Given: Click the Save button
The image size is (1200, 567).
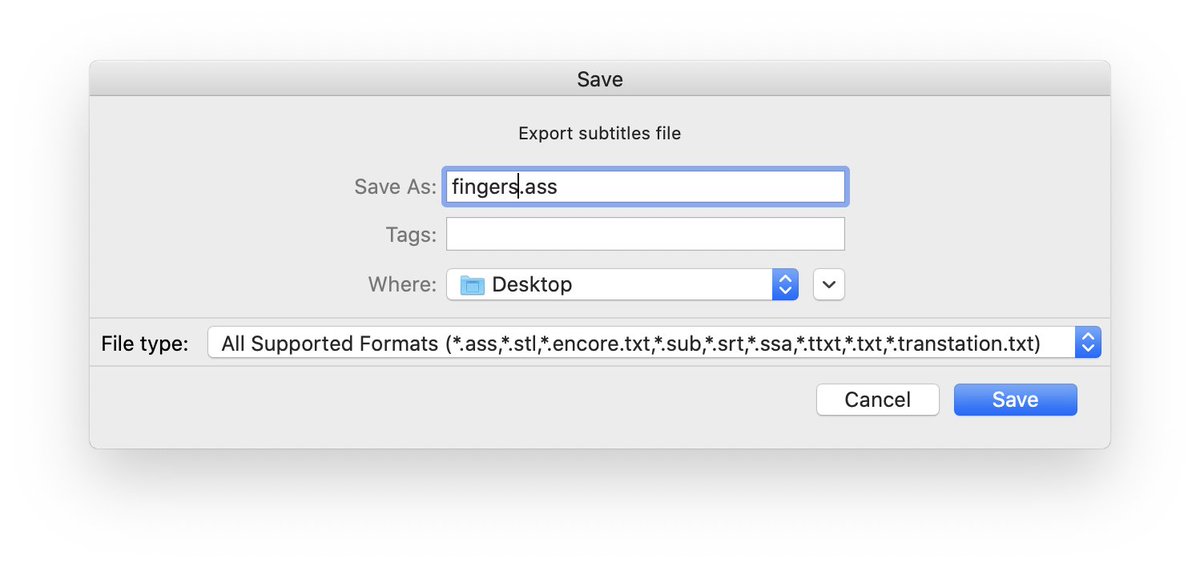Looking at the screenshot, I should pos(1015,400).
